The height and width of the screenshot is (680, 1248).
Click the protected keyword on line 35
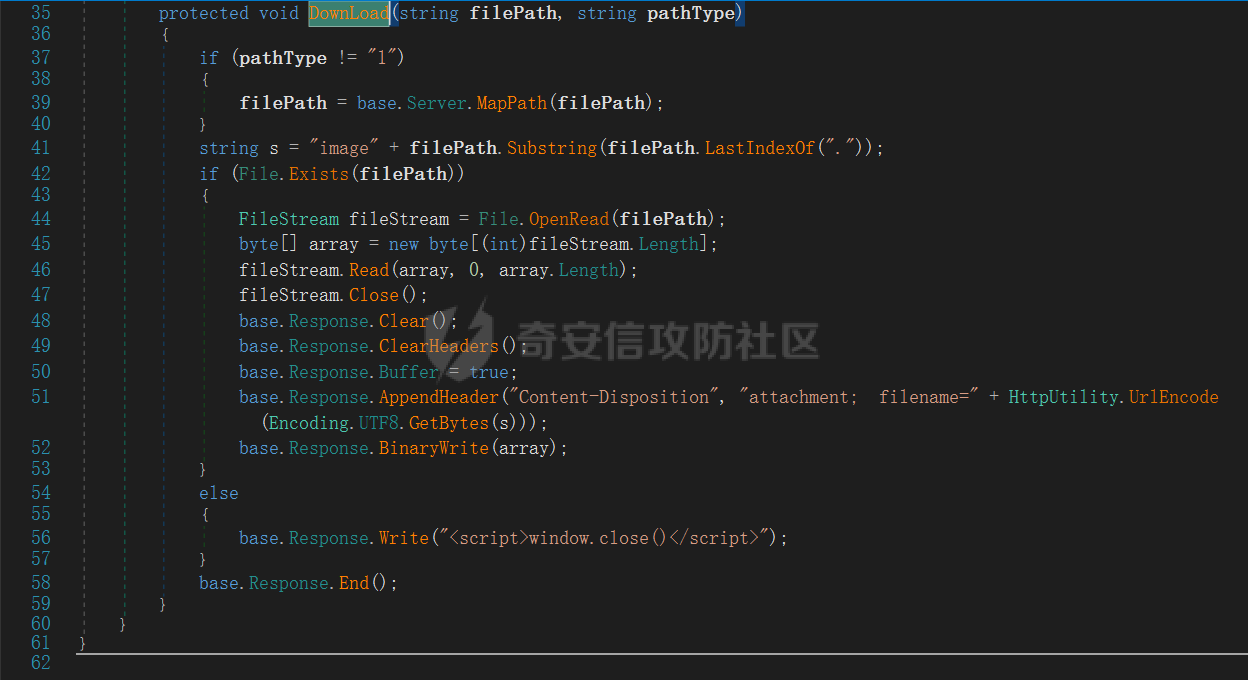pyautogui.click(x=204, y=14)
